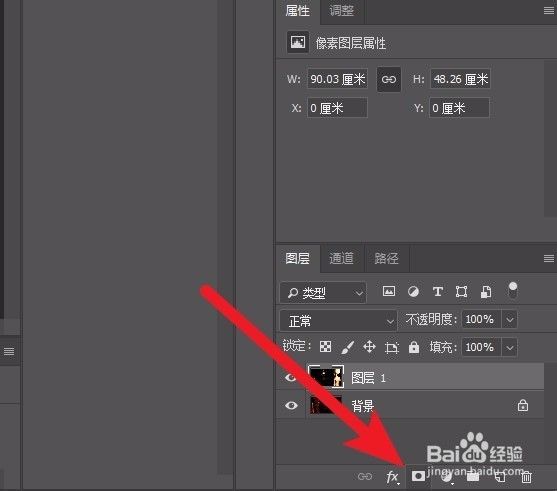Click the pixel layer properties icon
The width and height of the screenshot is (557, 491).
(x=298, y=42)
